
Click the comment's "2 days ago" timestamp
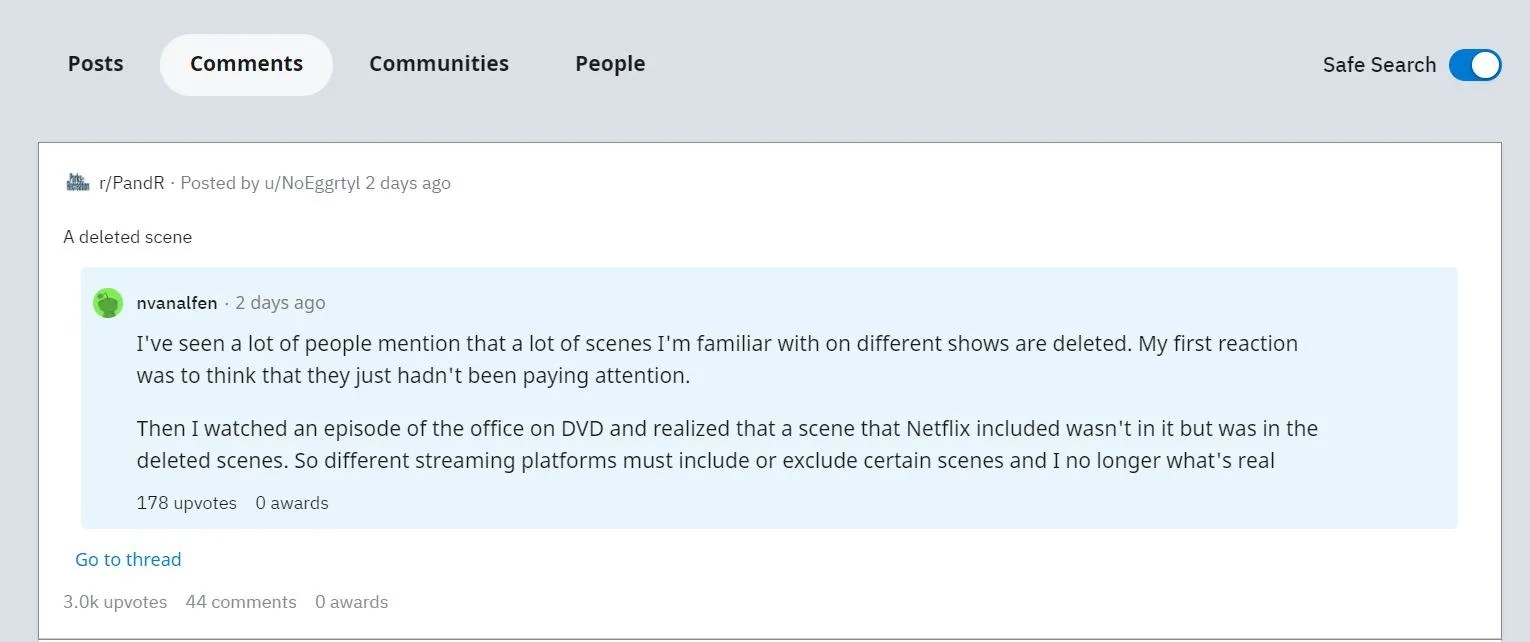point(280,303)
